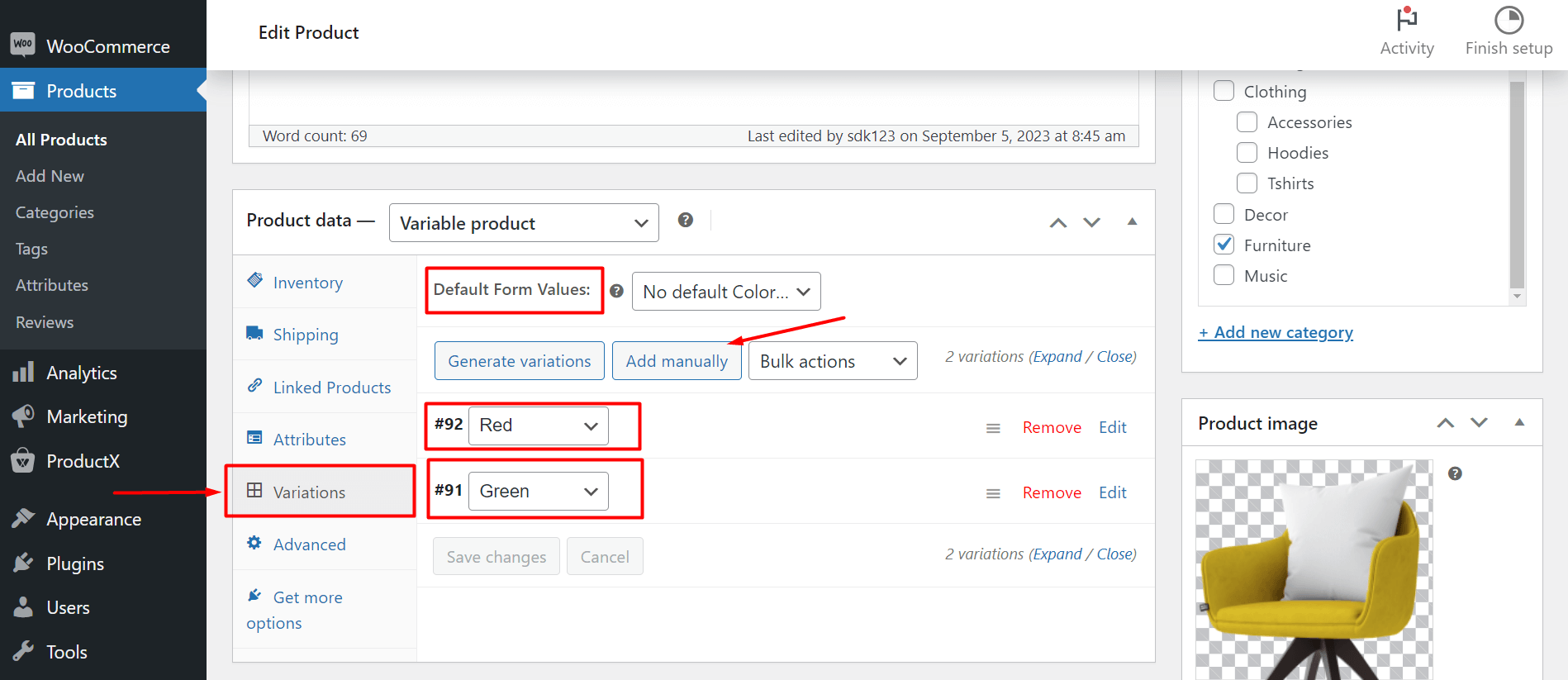Click the Product image help icon
This screenshot has height=680, width=1568.
pos(1455,473)
